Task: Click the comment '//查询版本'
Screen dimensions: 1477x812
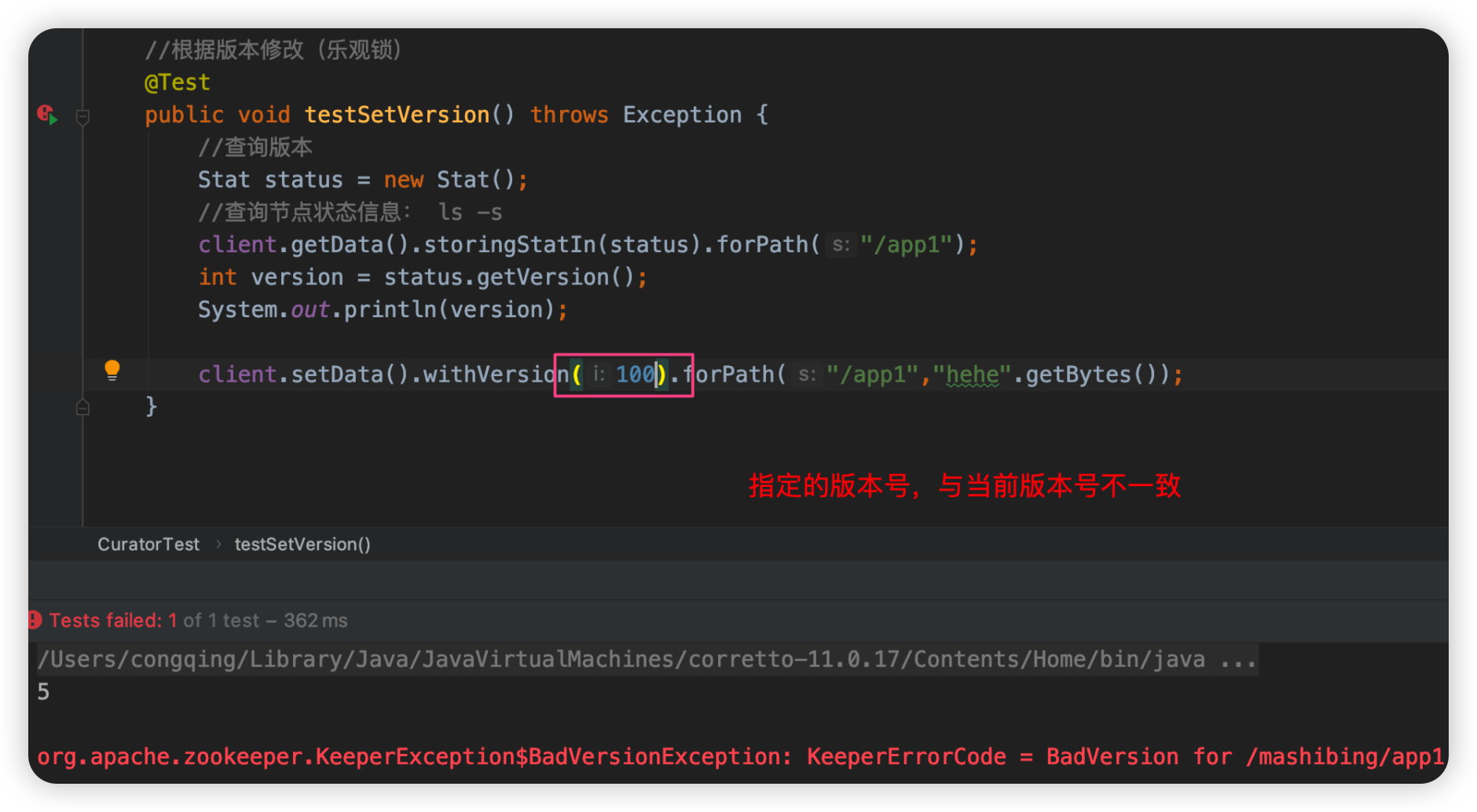Action: [x=255, y=147]
